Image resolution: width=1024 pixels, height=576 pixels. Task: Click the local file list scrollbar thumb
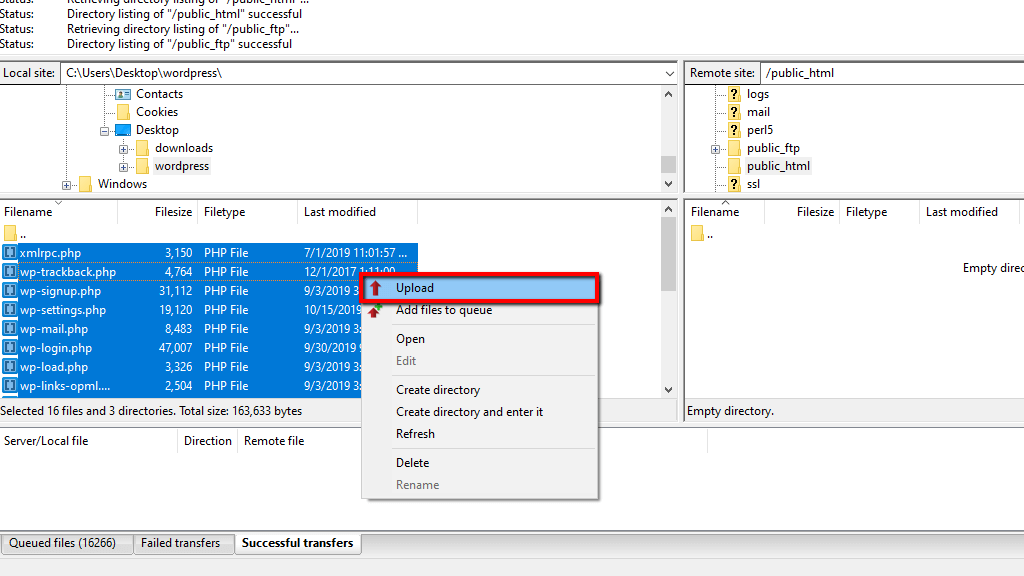[x=668, y=254]
